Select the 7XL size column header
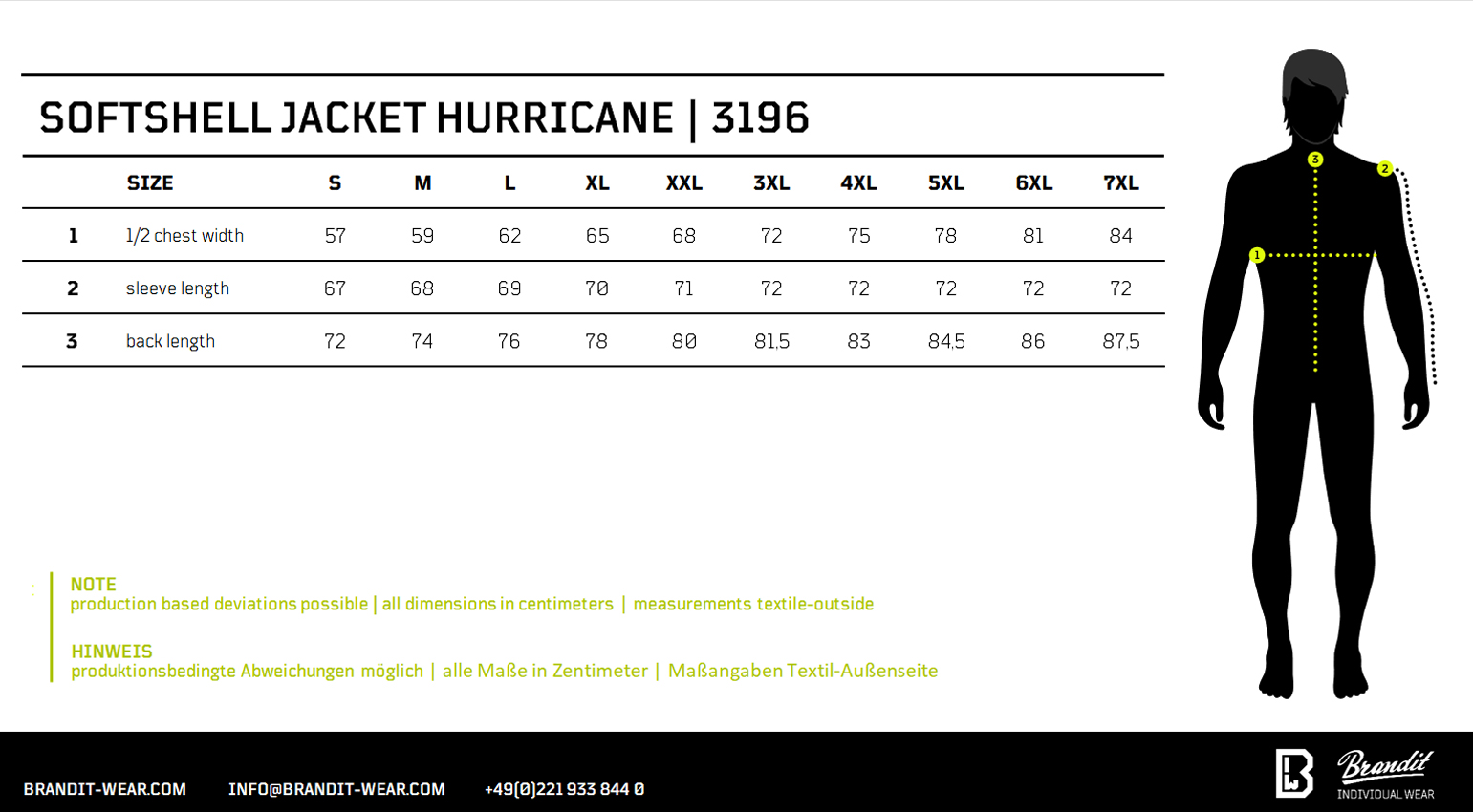The image size is (1473, 812). tap(1120, 183)
